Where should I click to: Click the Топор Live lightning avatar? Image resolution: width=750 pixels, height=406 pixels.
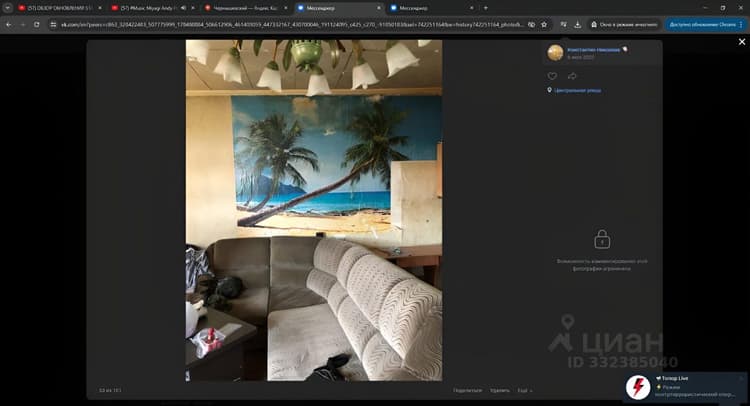pyautogui.click(x=638, y=387)
